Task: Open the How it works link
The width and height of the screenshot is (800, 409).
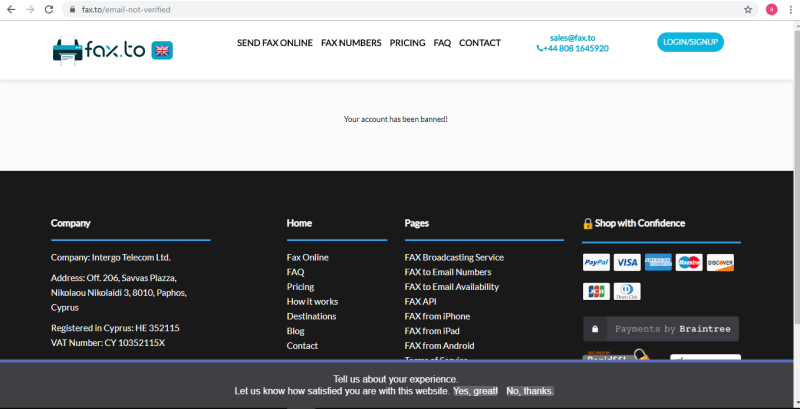Action: point(312,302)
